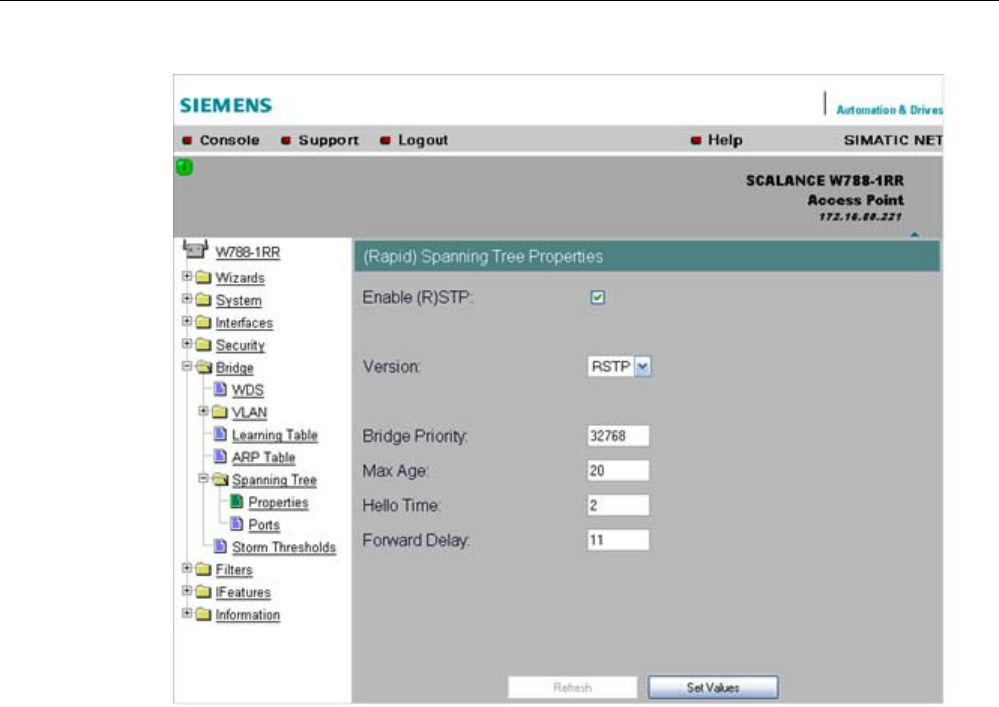Click the Storm Thresholds page icon
Screen dimensions: 999x707
[x=220, y=546]
